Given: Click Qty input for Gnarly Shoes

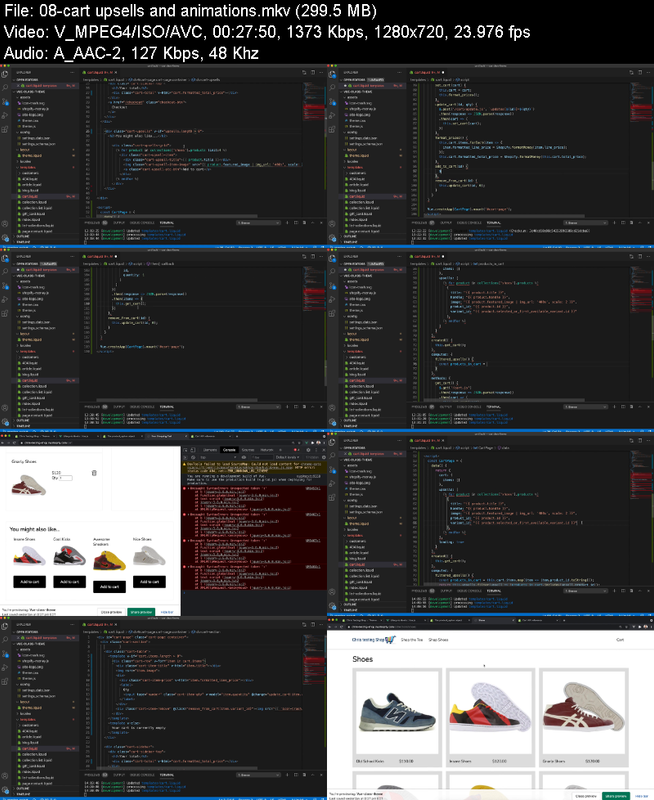Looking at the screenshot, I should (x=66, y=478).
